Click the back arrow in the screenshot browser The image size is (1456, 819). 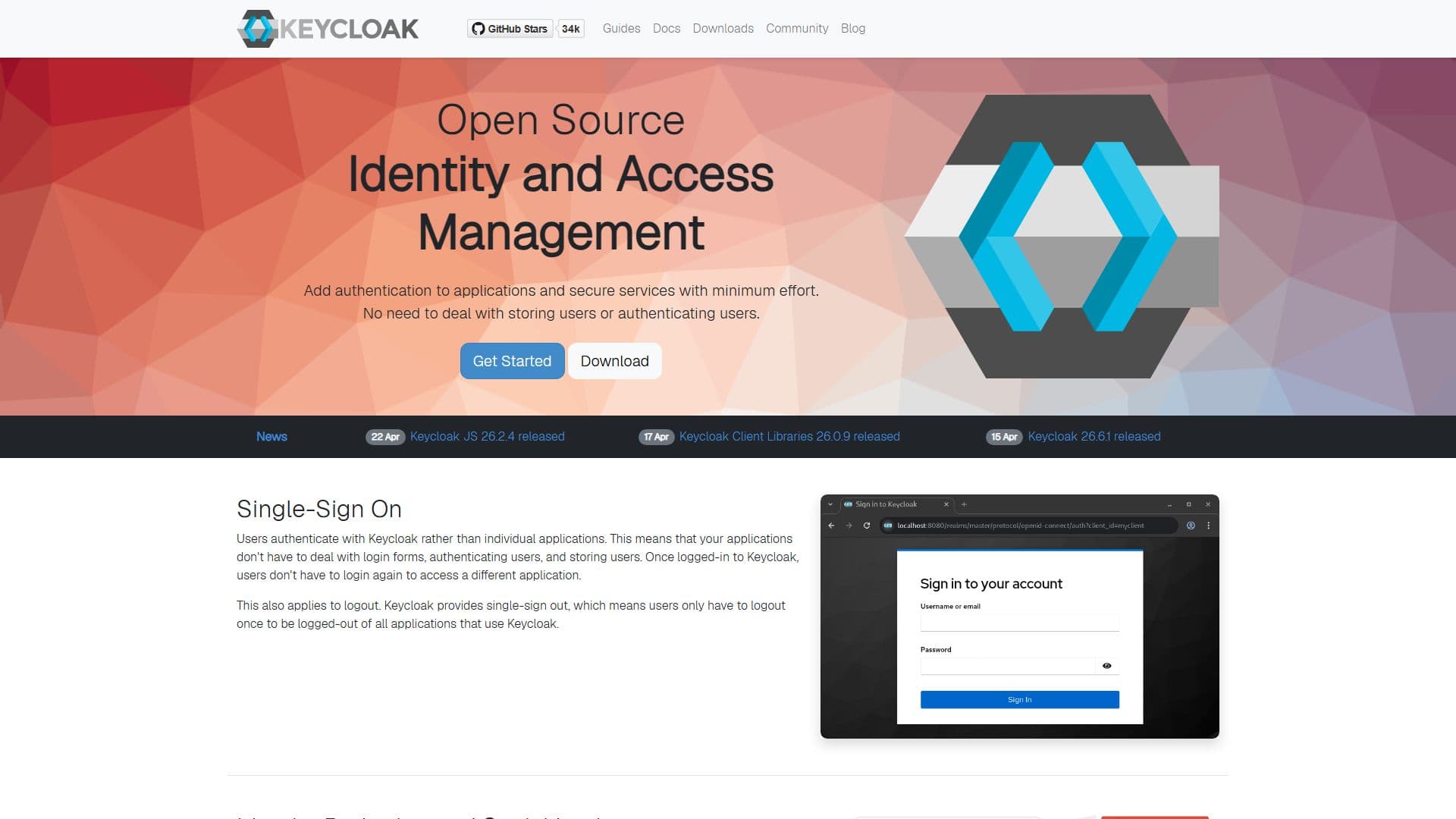click(831, 526)
